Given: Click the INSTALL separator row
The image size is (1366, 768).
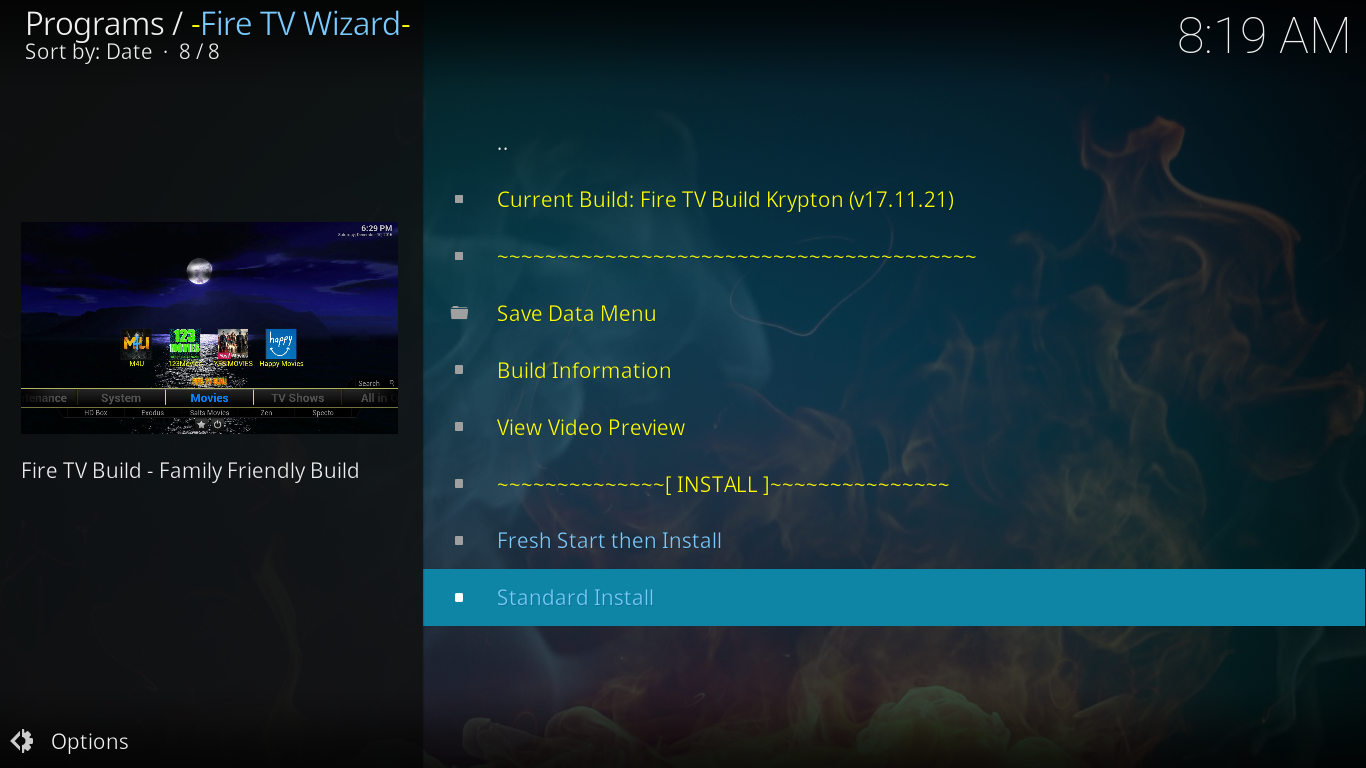Looking at the screenshot, I should pyautogui.click(x=894, y=484).
